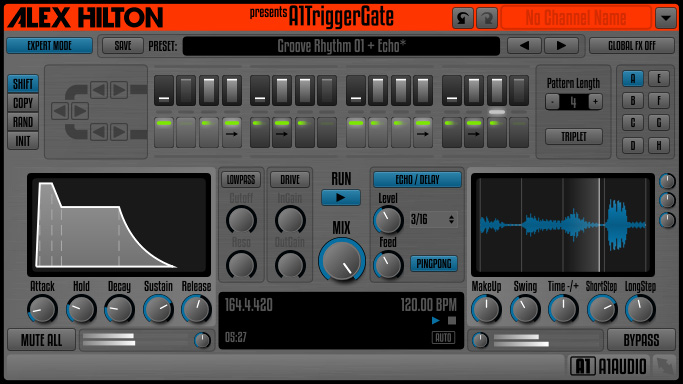
Task: Click the echo Level knob
Action: point(388,220)
